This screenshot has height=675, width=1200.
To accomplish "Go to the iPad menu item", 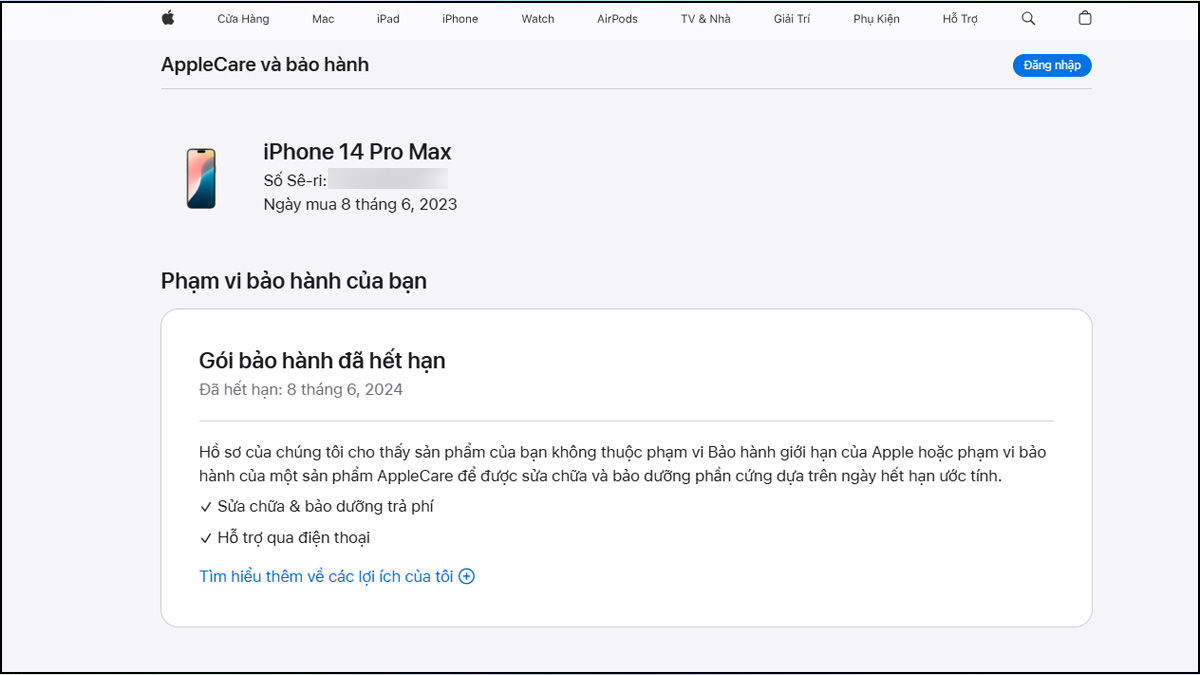I will tap(388, 19).
